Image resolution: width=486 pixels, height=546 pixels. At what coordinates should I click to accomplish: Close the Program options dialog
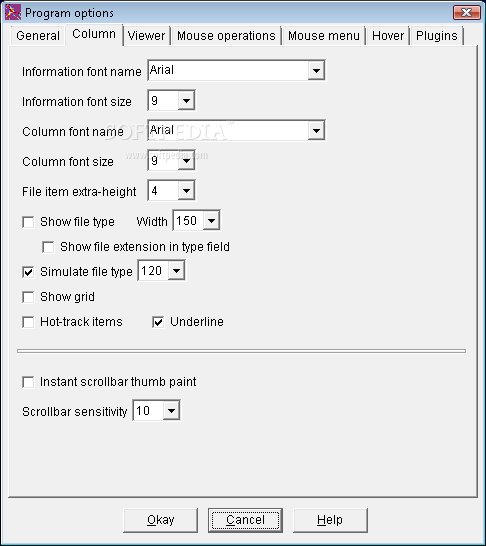(x=466, y=13)
